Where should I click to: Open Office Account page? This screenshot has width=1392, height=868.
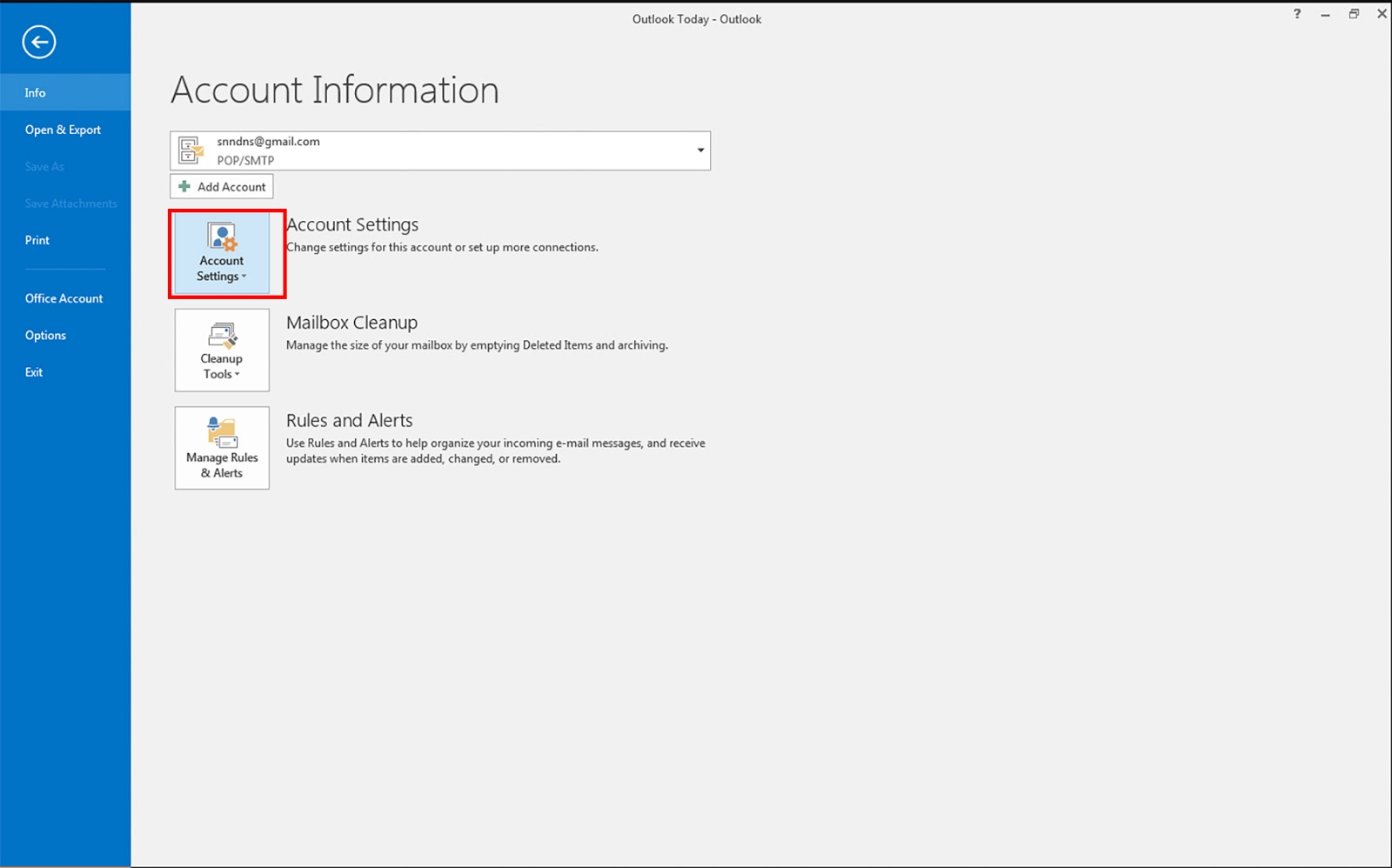pos(65,298)
